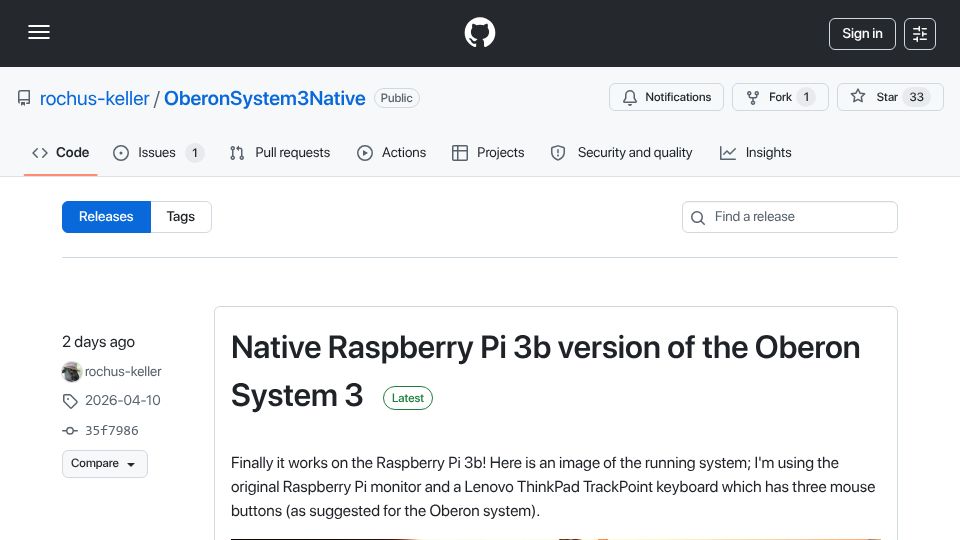Open the Native Raspberry Pi 3b release title

pyautogui.click(x=545, y=371)
